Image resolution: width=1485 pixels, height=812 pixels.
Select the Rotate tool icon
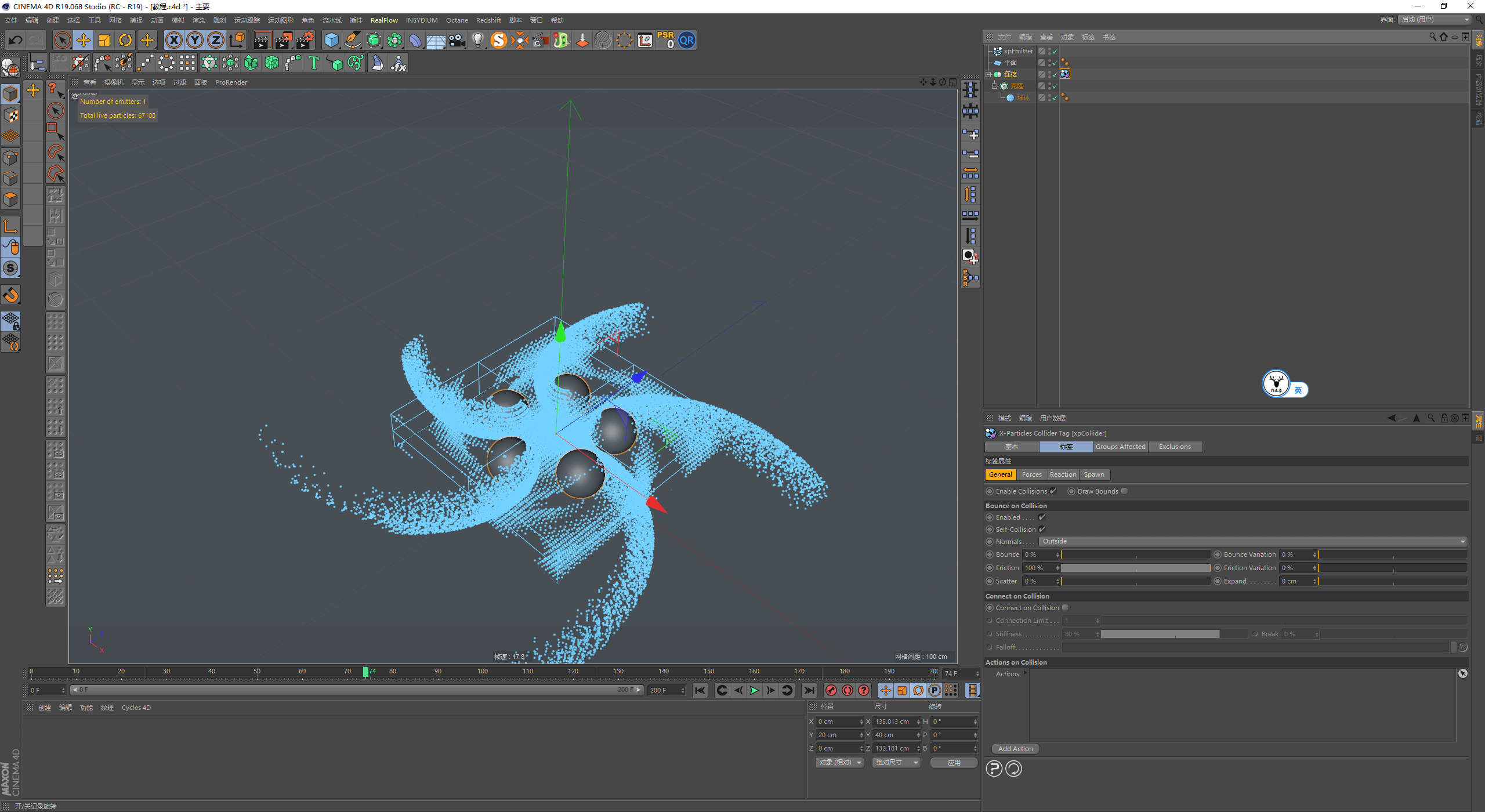(125, 41)
